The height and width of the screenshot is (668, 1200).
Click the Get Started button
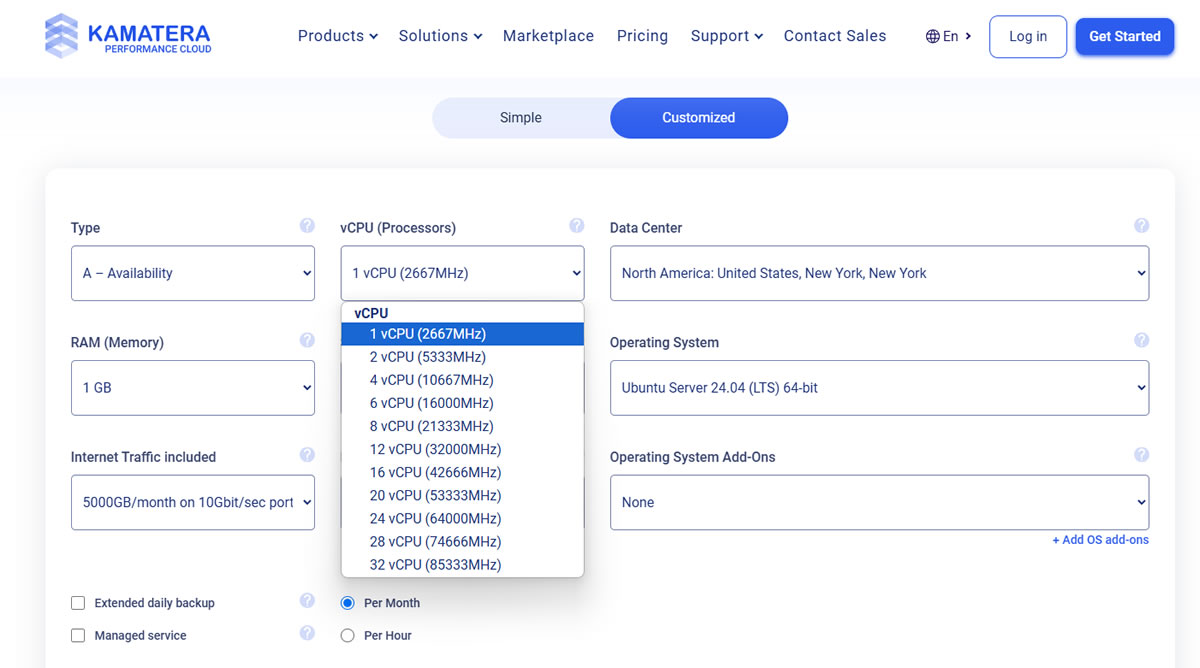1124,36
